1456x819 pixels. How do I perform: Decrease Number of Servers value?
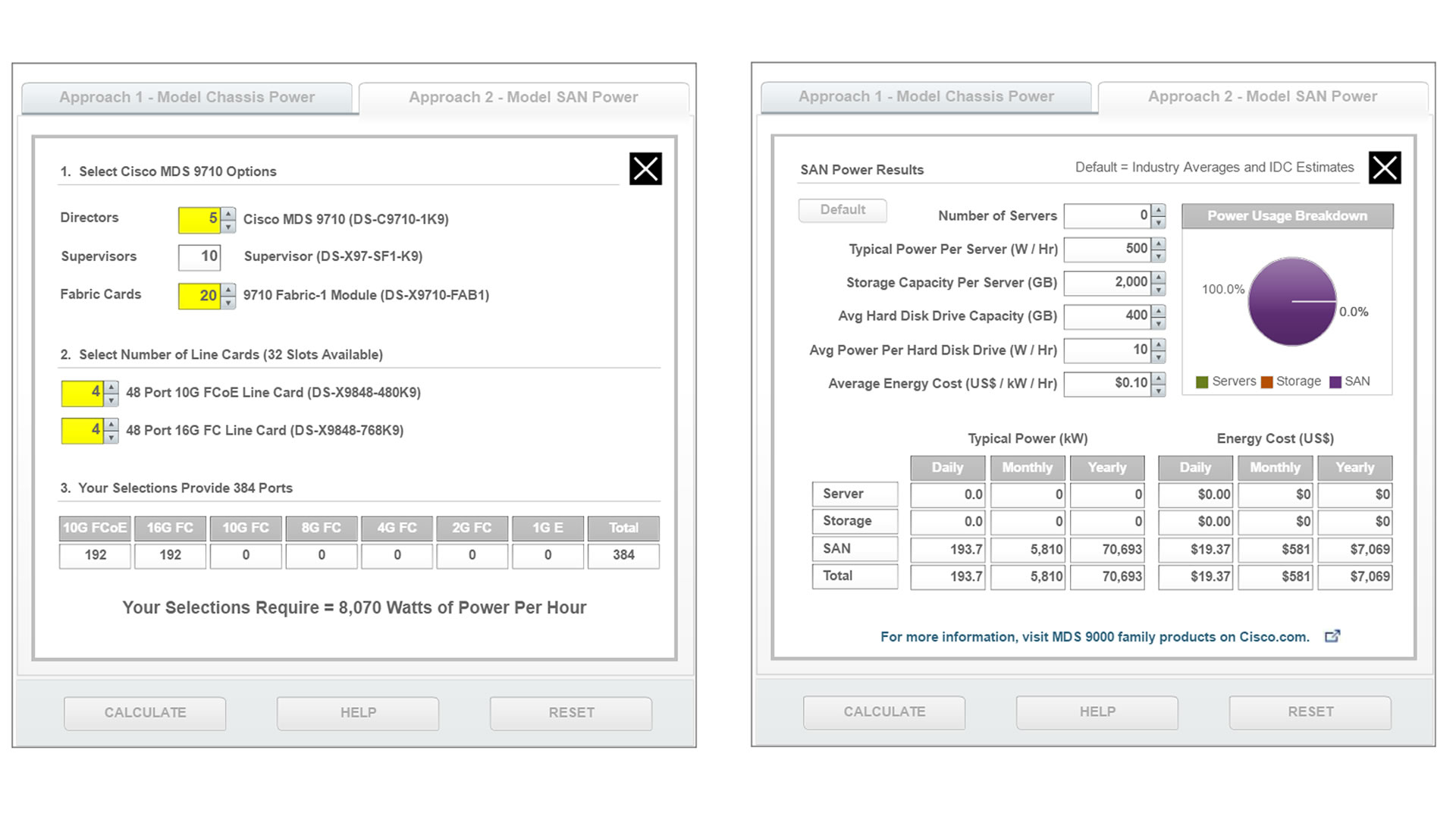[x=1159, y=222]
